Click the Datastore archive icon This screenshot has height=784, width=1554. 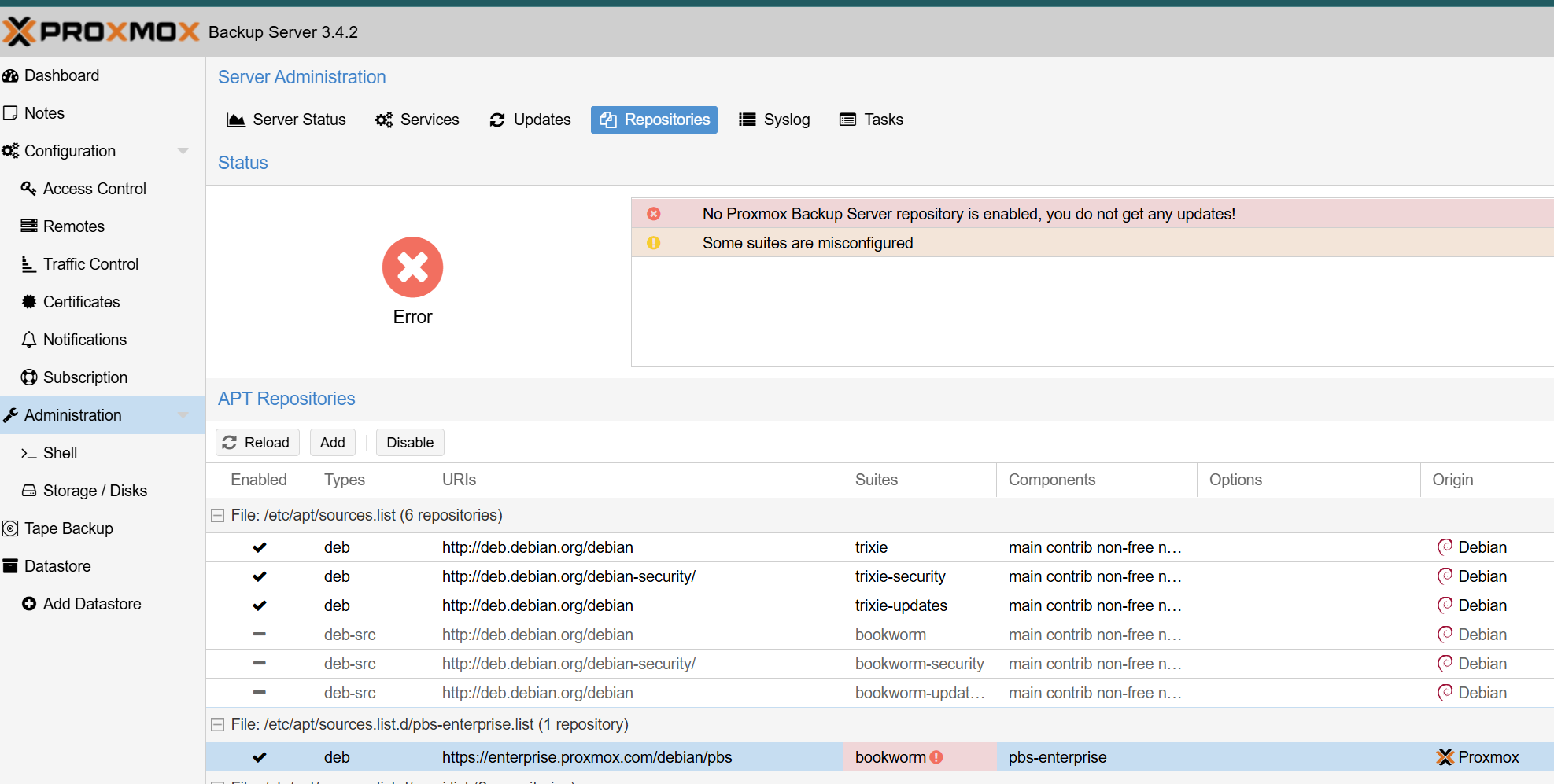point(10,566)
